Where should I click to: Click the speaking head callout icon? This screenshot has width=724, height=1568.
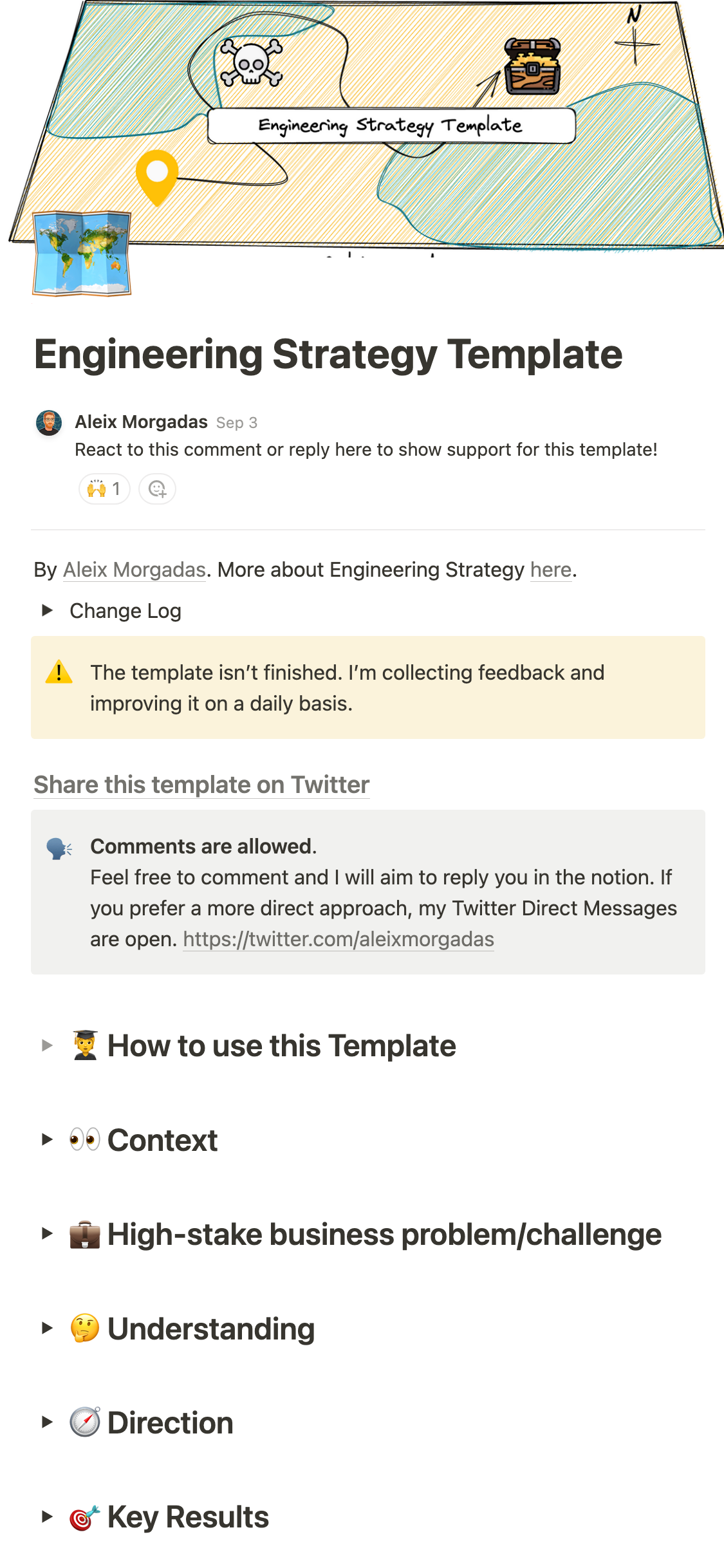[x=59, y=848]
